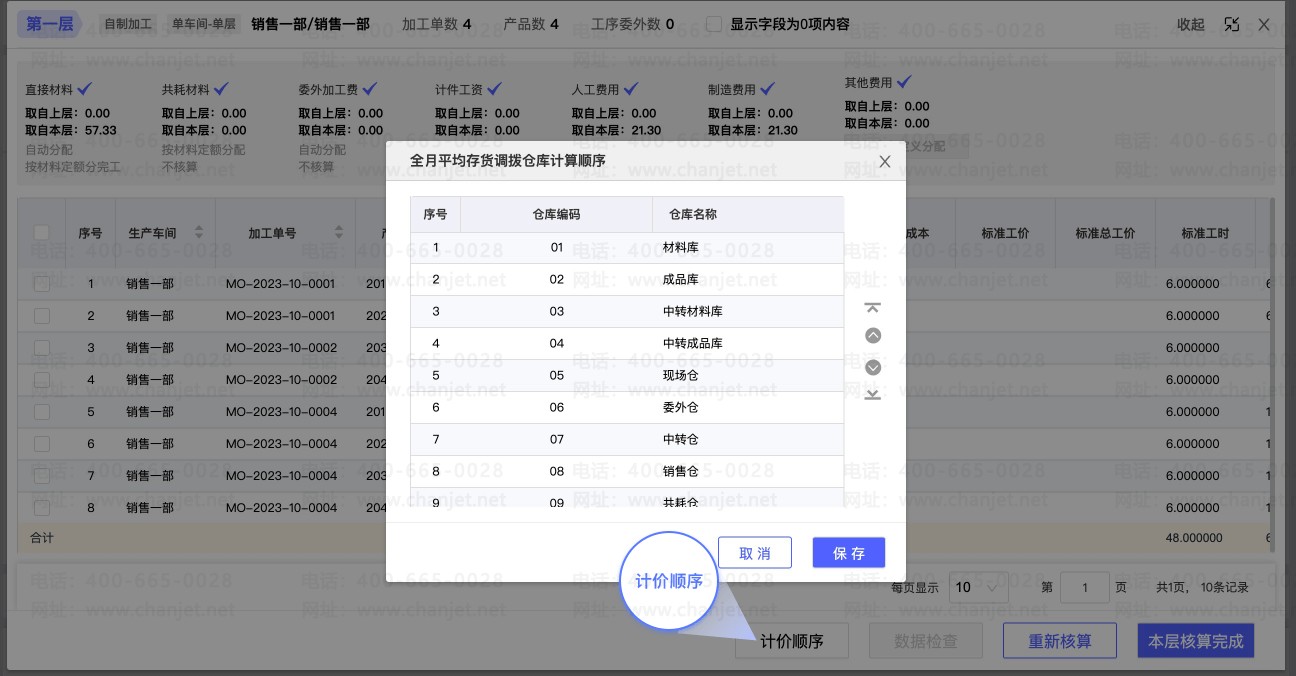Screen dimensions: 1296x676
Task: Toggle the select-all checkbox in table header
Action: coord(42,233)
